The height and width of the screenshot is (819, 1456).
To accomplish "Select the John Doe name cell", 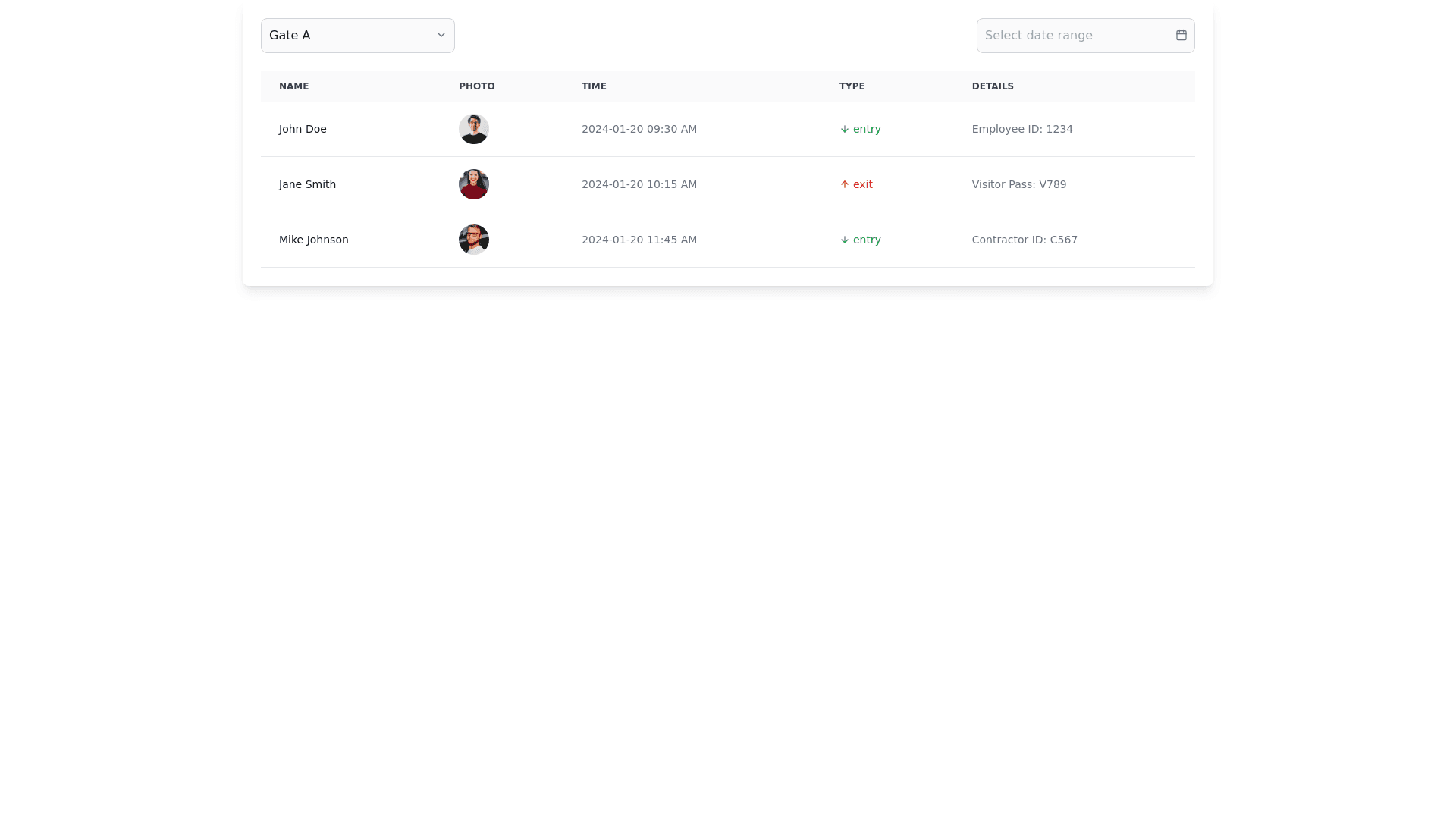I will tap(303, 129).
